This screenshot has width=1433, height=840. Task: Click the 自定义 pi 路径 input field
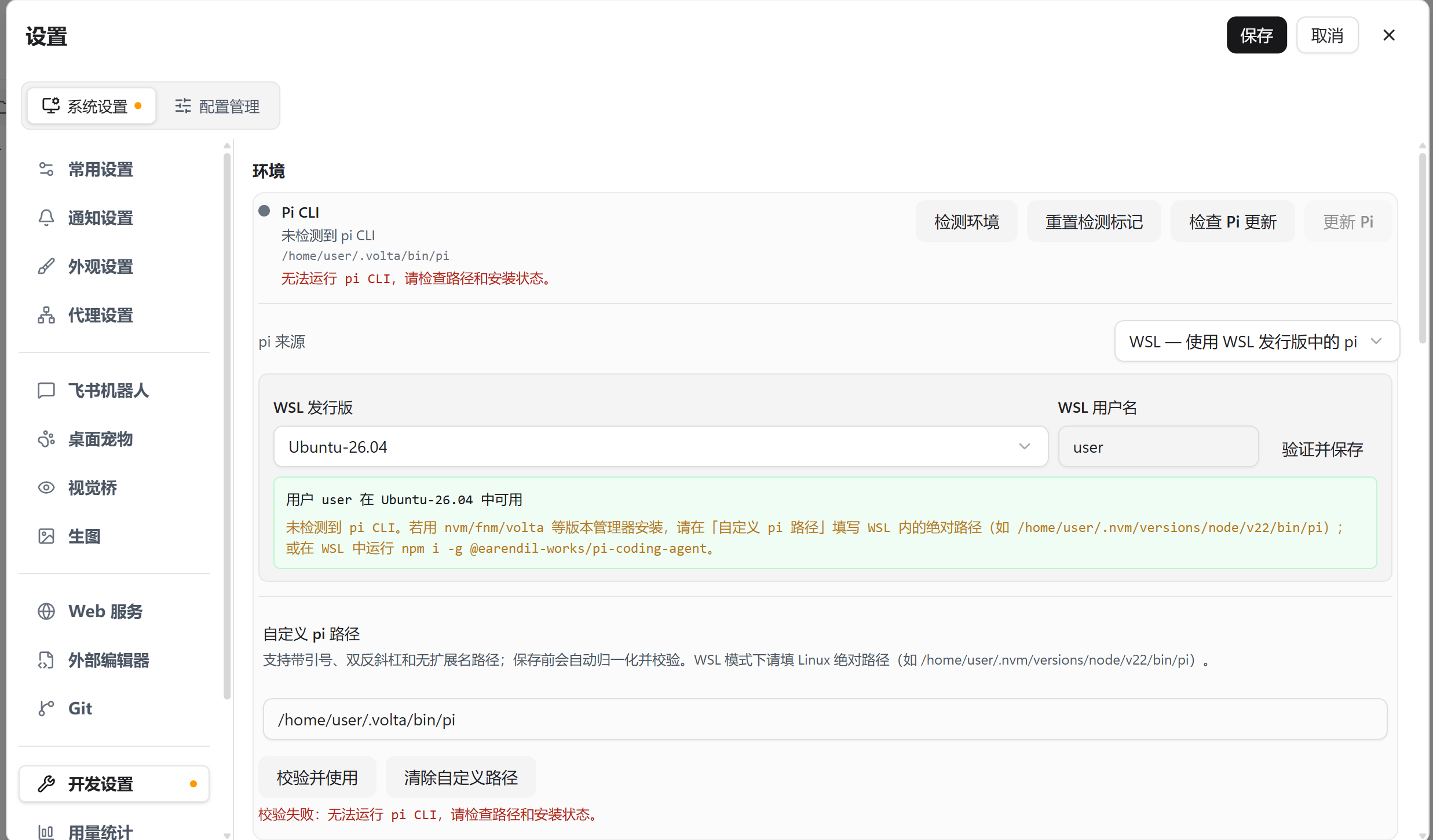pyautogui.click(x=825, y=720)
